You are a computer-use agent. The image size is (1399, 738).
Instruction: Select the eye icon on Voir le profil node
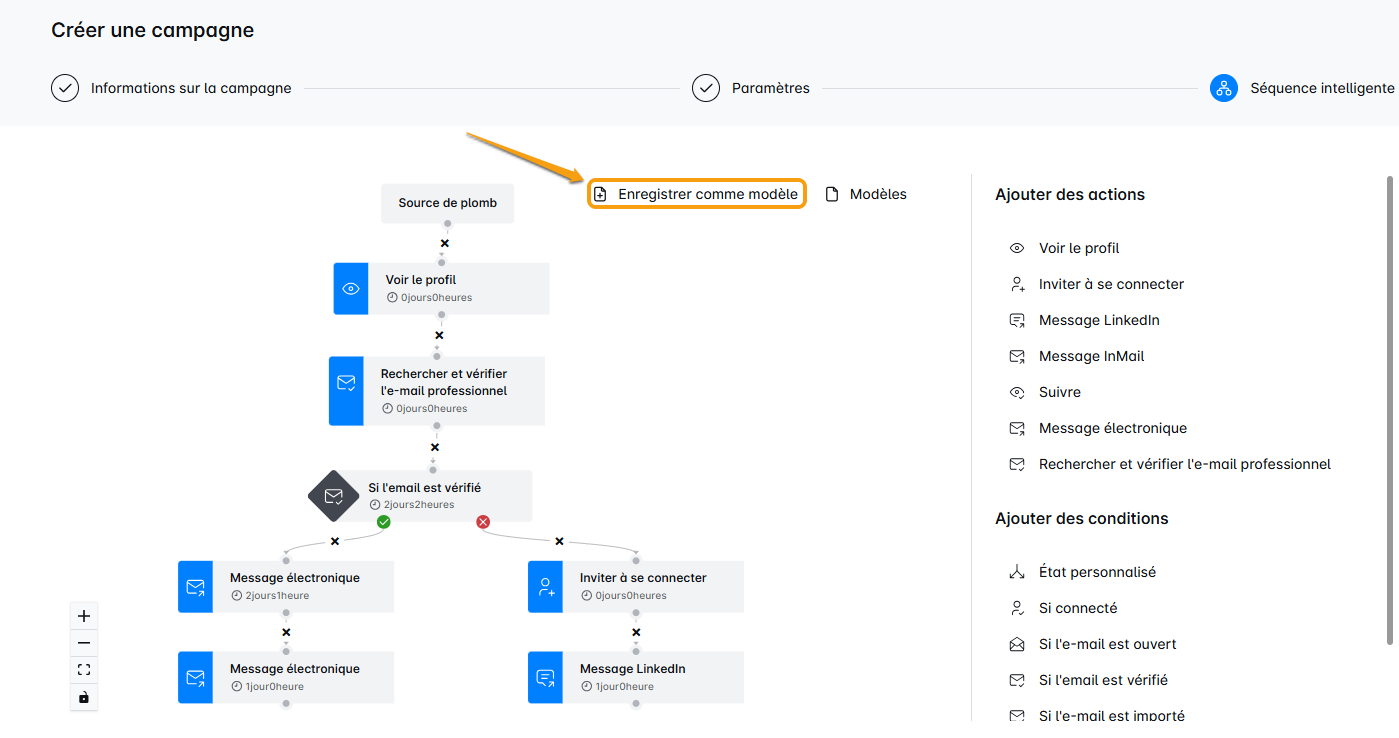tap(351, 289)
